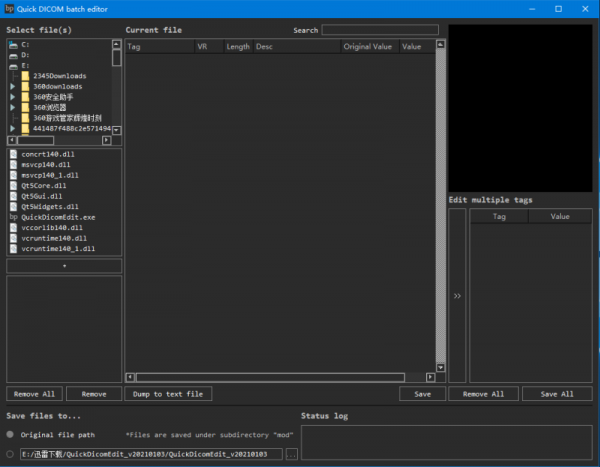Viewport: 600px width, 467px height.
Task: Click Current file horizontal scroll right arrow
Action: pos(430,377)
